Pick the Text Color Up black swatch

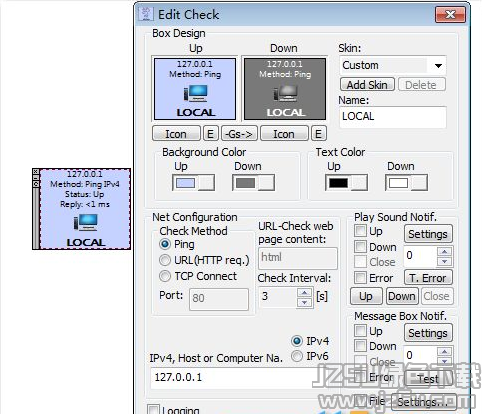(x=346, y=183)
